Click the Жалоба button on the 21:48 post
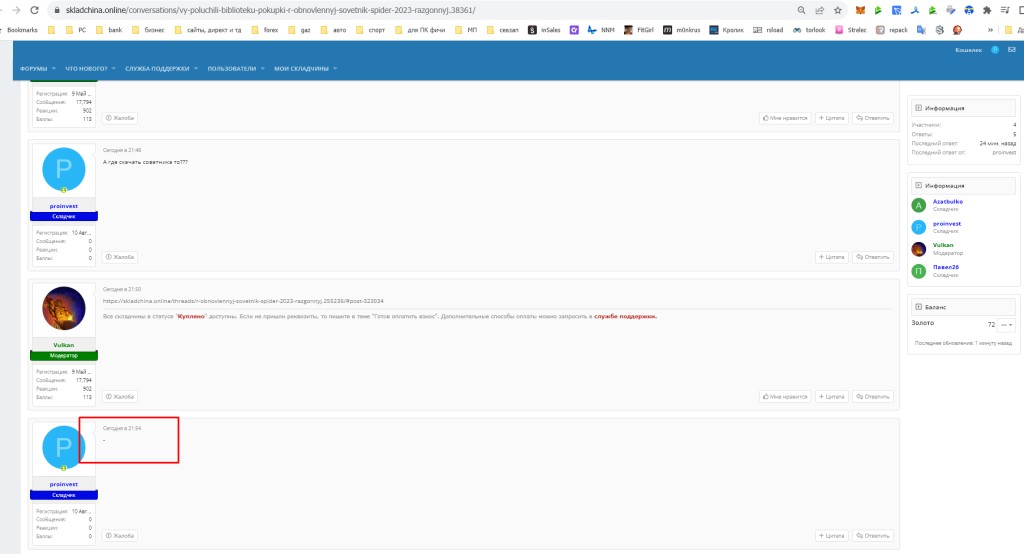Screen dimensions: 1024x554 click(x=120, y=257)
